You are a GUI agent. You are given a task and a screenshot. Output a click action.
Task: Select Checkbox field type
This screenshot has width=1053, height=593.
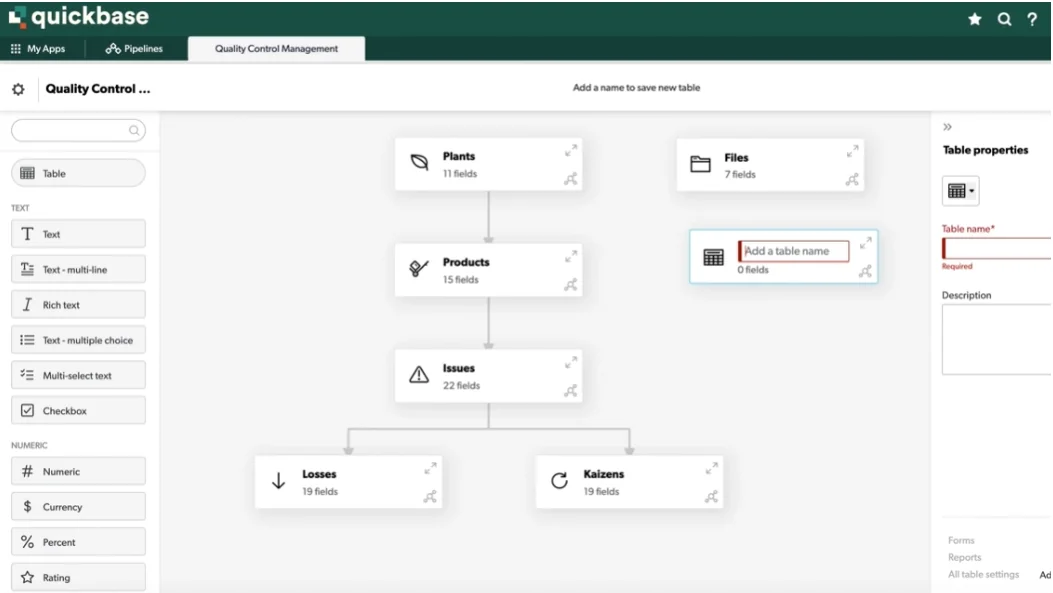pyautogui.click(x=78, y=410)
